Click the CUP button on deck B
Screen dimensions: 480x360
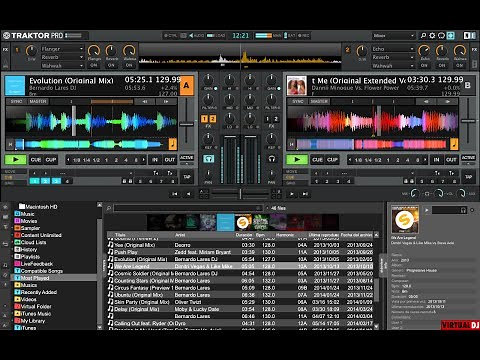click(332, 160)
